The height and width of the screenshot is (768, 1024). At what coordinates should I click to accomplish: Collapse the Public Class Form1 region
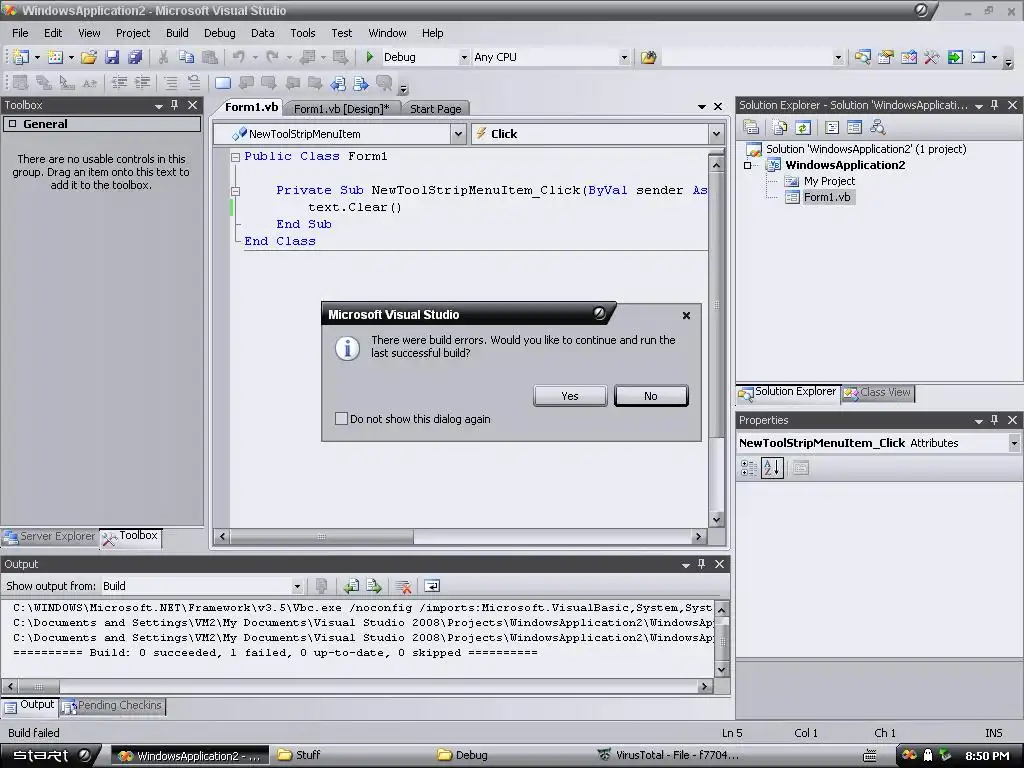[x=236, y=157]
